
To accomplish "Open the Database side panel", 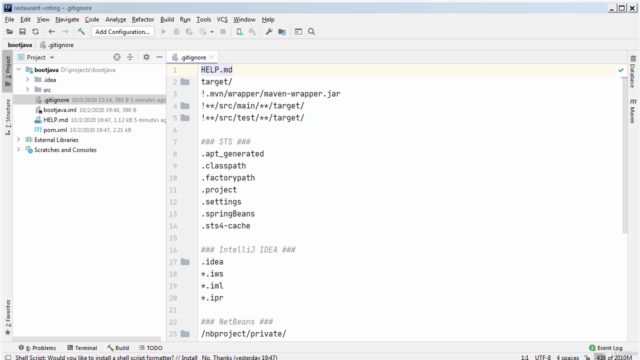I will [x=633, y=72].
